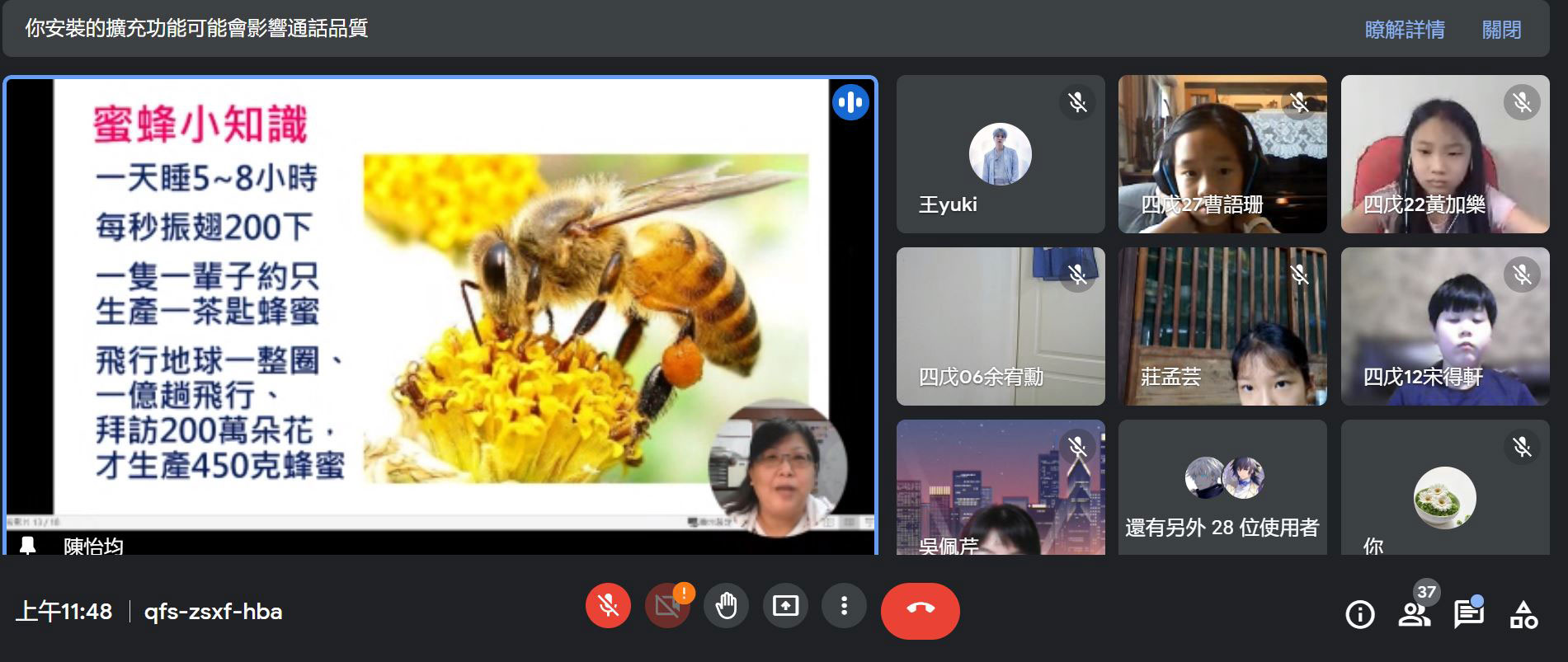
Task: Turn on the camera using the crossed-out video button
Action: coord(666,607)
